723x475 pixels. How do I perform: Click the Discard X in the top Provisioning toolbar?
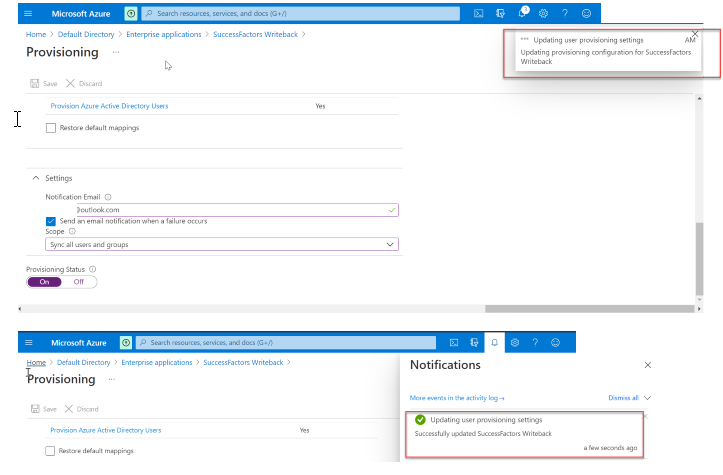click(70, 83)
